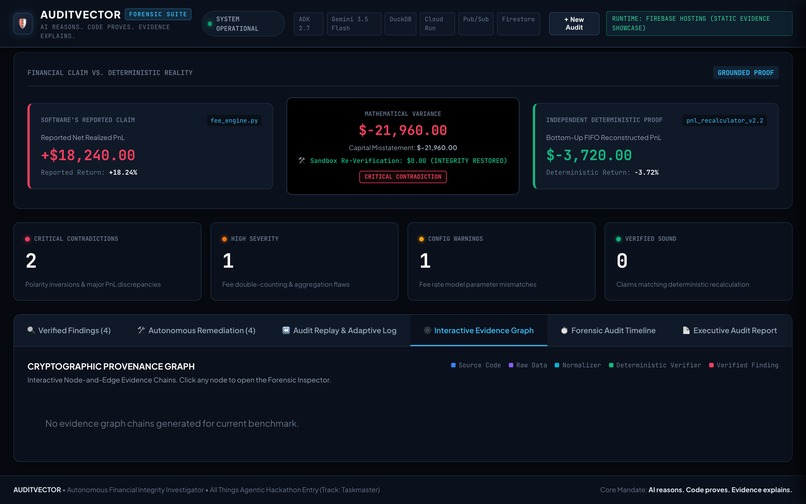Switch to Executive Audit Report tab
Screen dimensions: 806x504
point(730,330)
